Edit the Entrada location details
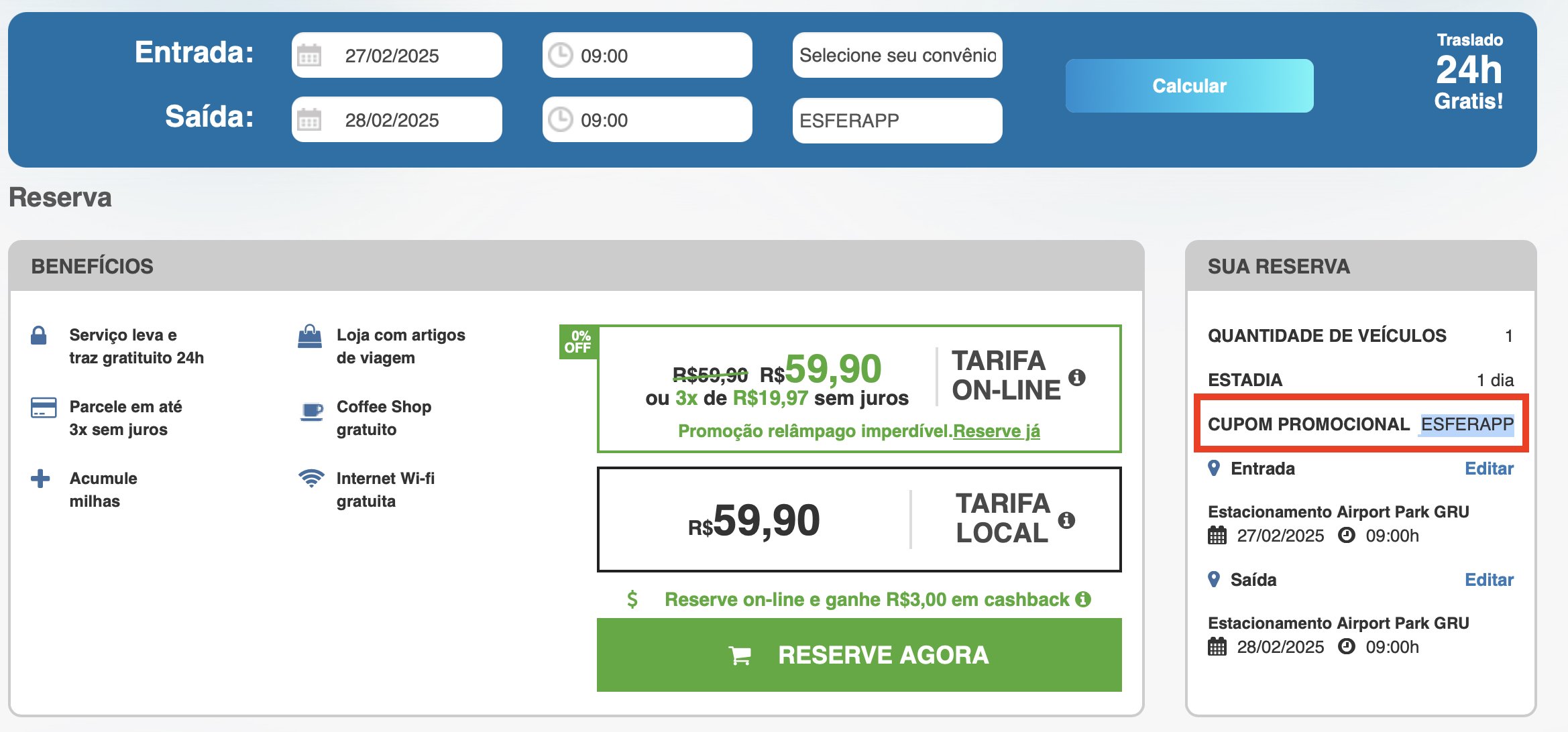This screenshot has height=732, width=1568. (1489, 469)
